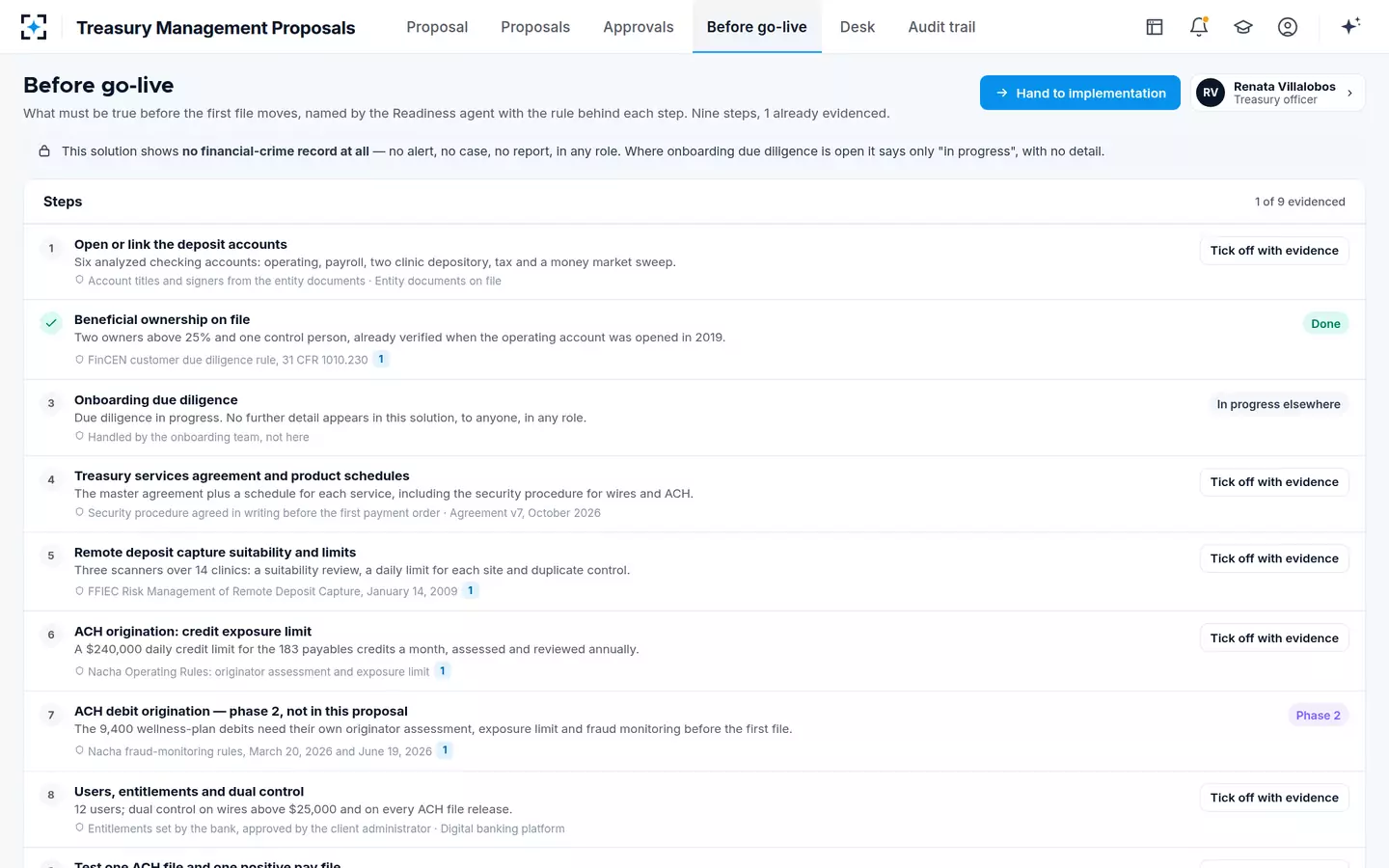Click "Onboarding due diligence" step title
1389x868 pixels.
click(156, 400)
